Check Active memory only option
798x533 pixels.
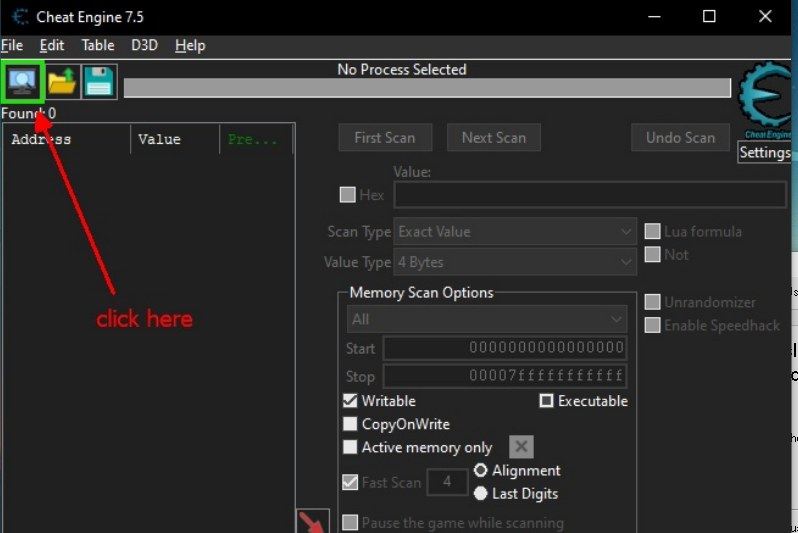pos(350,447)
